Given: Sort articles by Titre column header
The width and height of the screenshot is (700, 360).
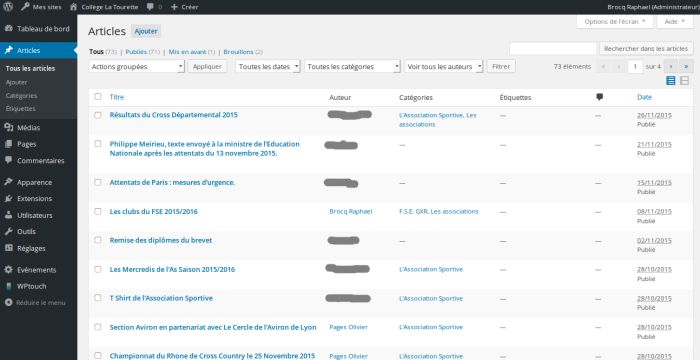Looking at the screenshot, I should click(x=117, y=97).
